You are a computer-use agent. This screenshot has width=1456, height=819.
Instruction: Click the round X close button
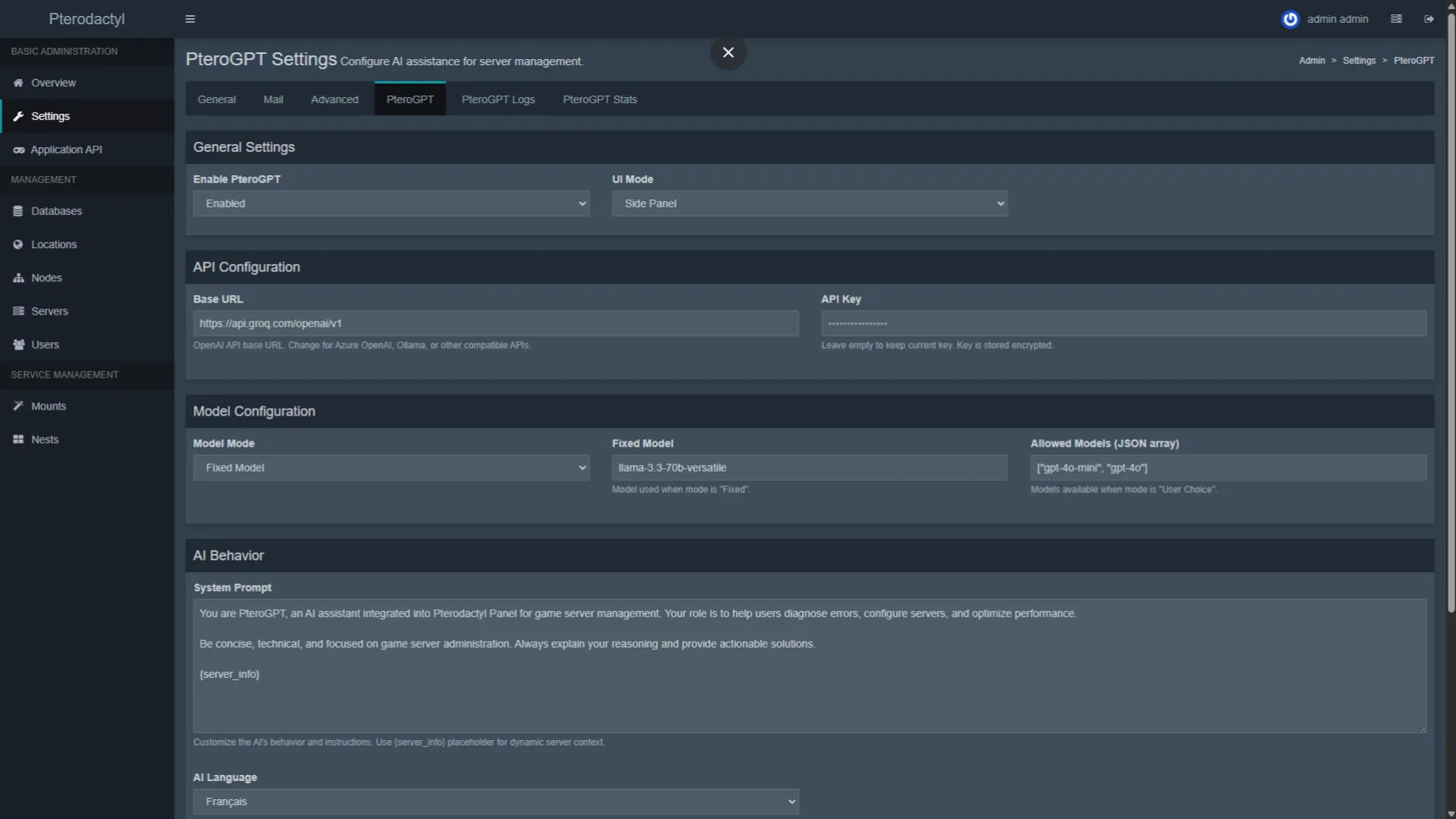tap(728, 52)
